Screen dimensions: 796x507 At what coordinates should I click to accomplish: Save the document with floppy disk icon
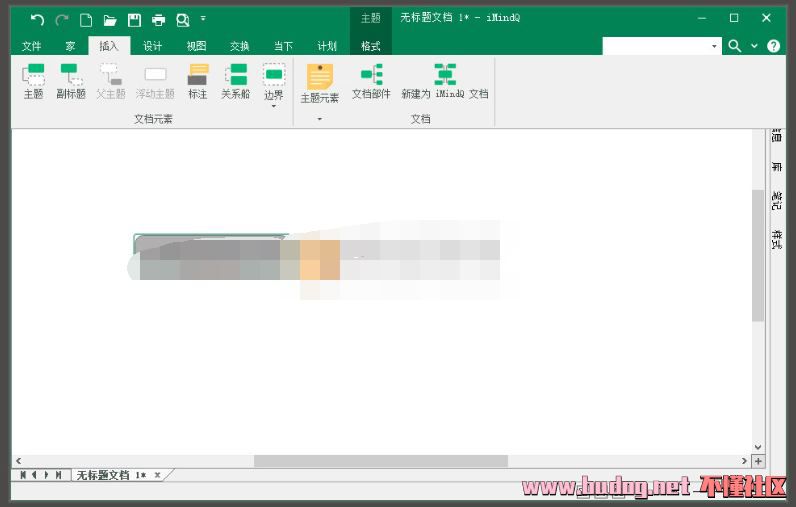(x=134, y=20)
